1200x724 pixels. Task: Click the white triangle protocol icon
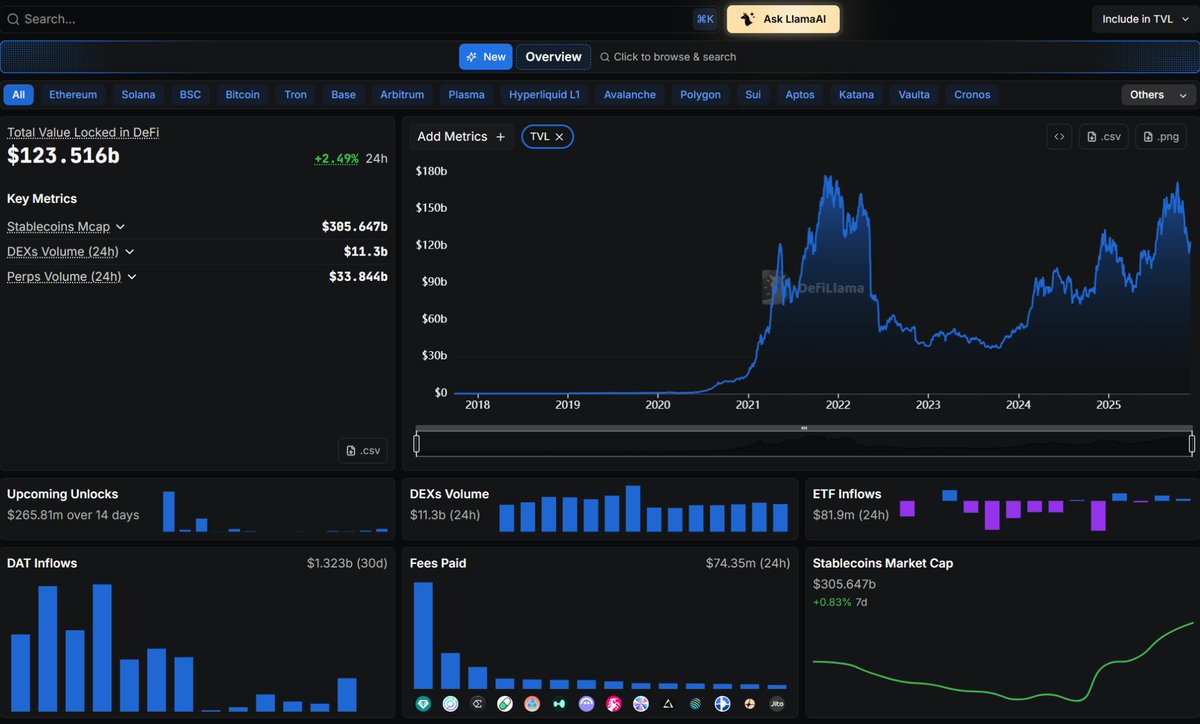pos(668,704)
